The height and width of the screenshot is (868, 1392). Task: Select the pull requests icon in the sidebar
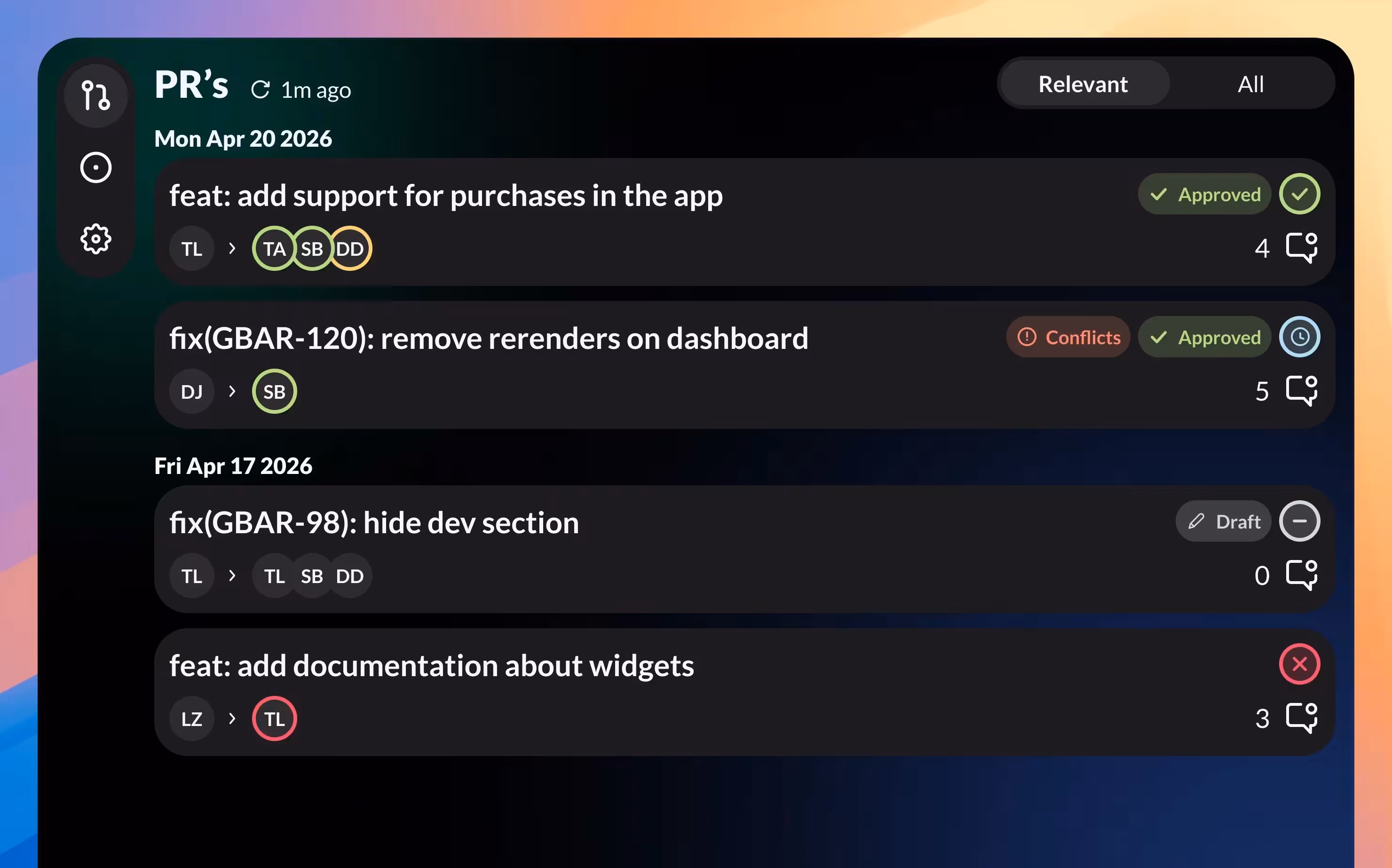[x=96, y=95]
